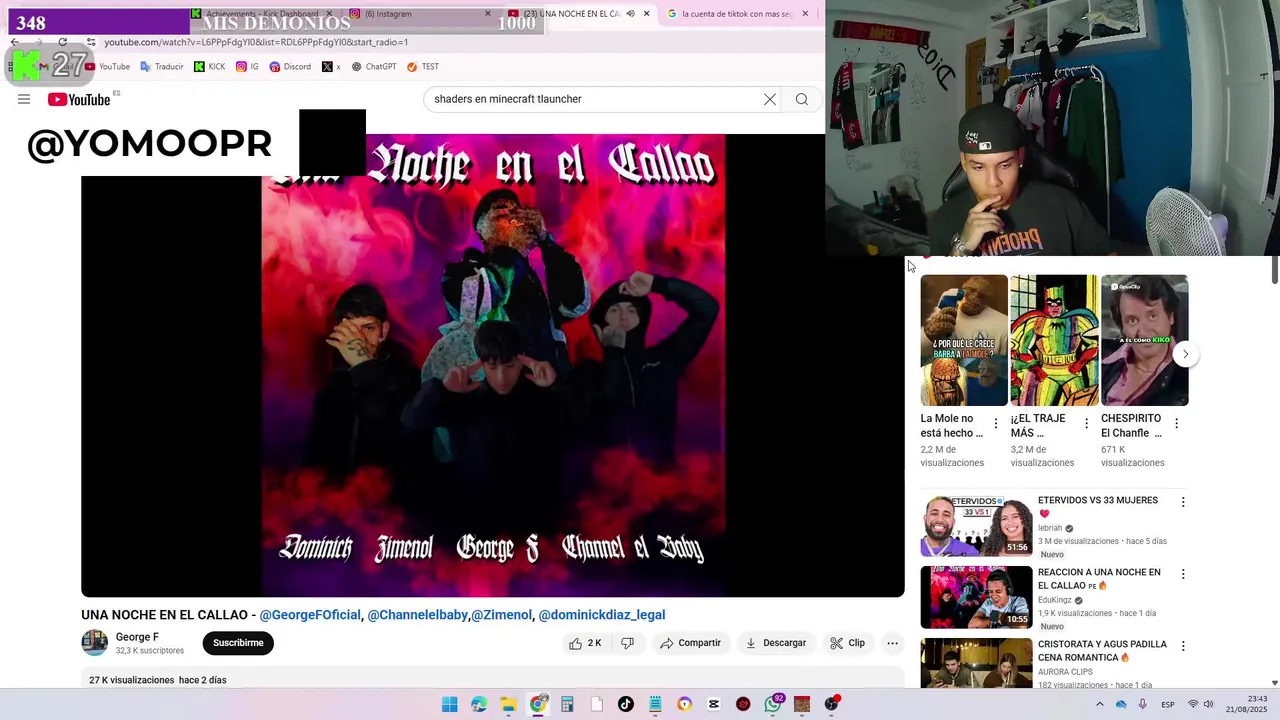Open @dominickdiaz_legal link in title

602,615
